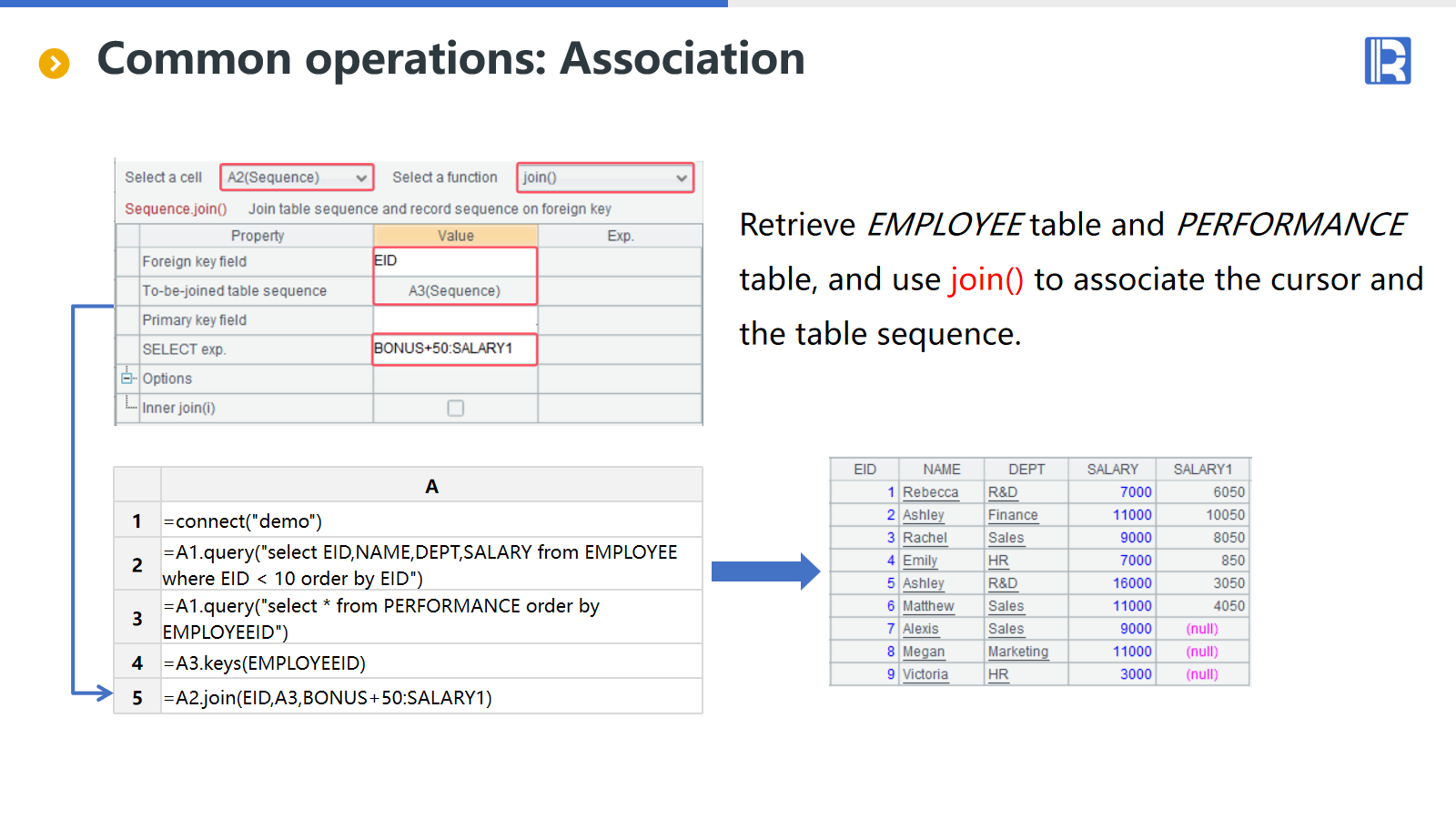Select the Value column header

point(455,236)
